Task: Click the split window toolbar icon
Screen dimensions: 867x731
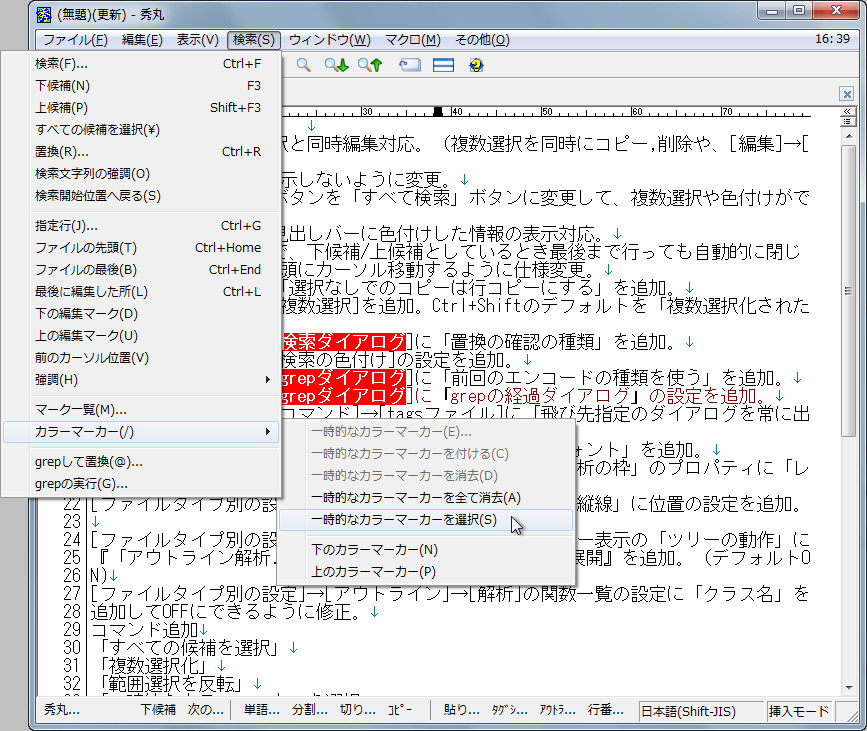Action: coord(443,65)
